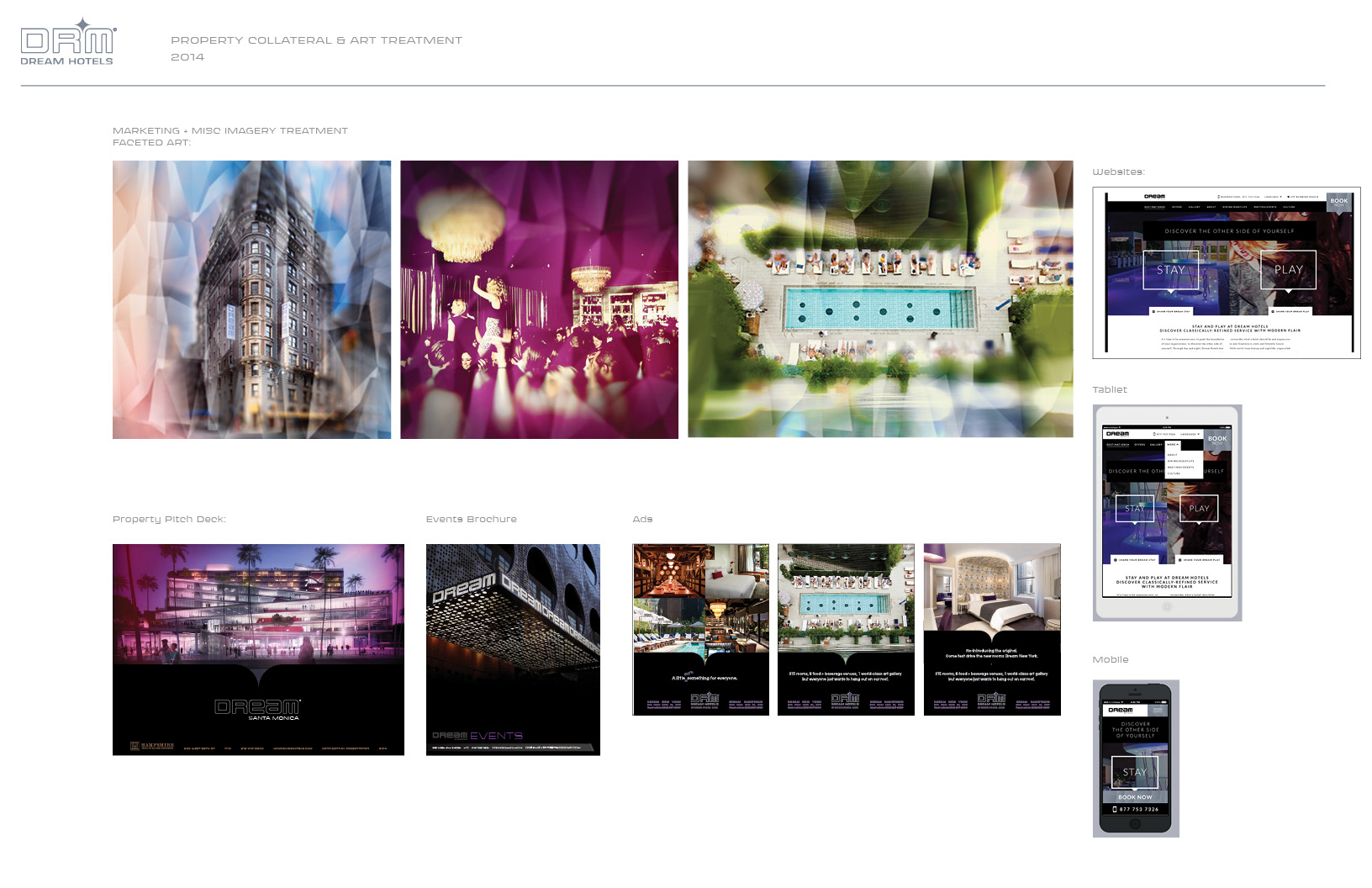Open the ad with the bedroom photo
The image size is (1372, 888).
(992, 629)
